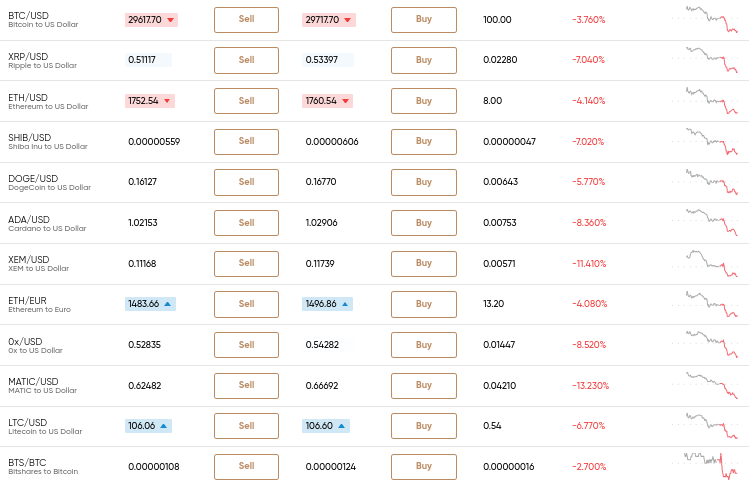Click the blue up arrow on LTC/USD buy price
This screenshot has width=749, height=483.
click(342, 426)
